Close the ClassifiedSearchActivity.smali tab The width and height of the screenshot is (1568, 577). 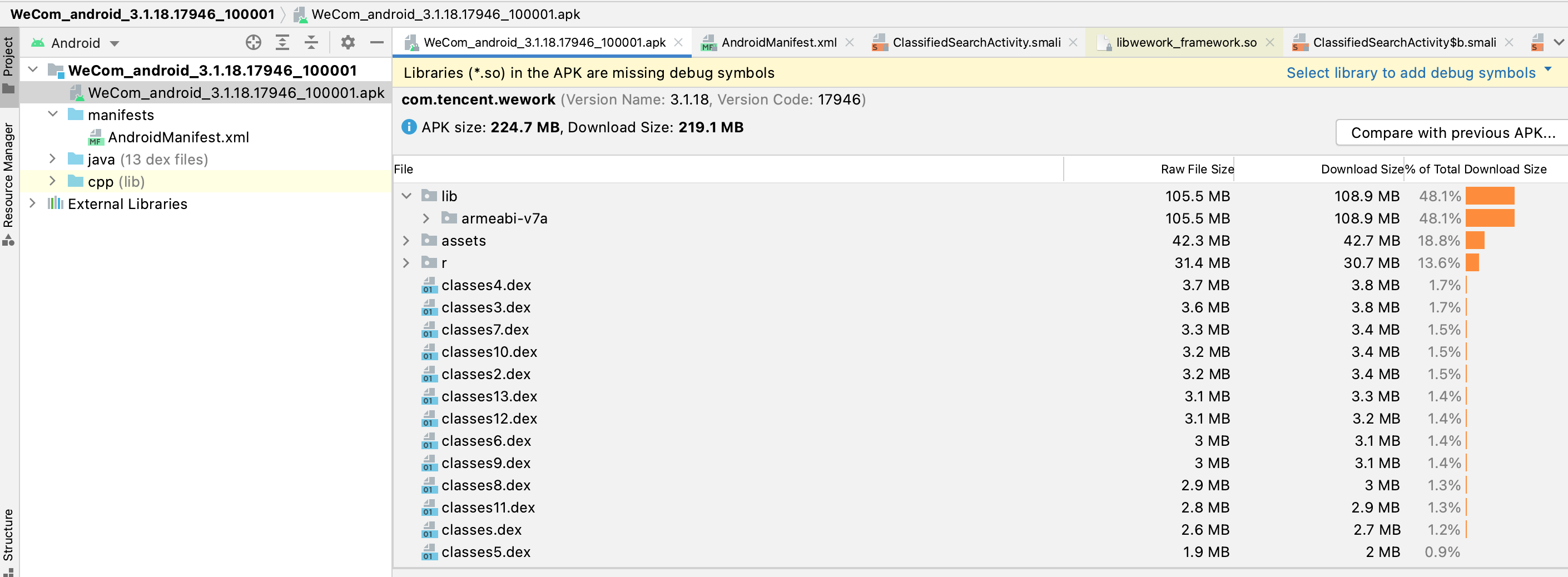point(1073,43)
